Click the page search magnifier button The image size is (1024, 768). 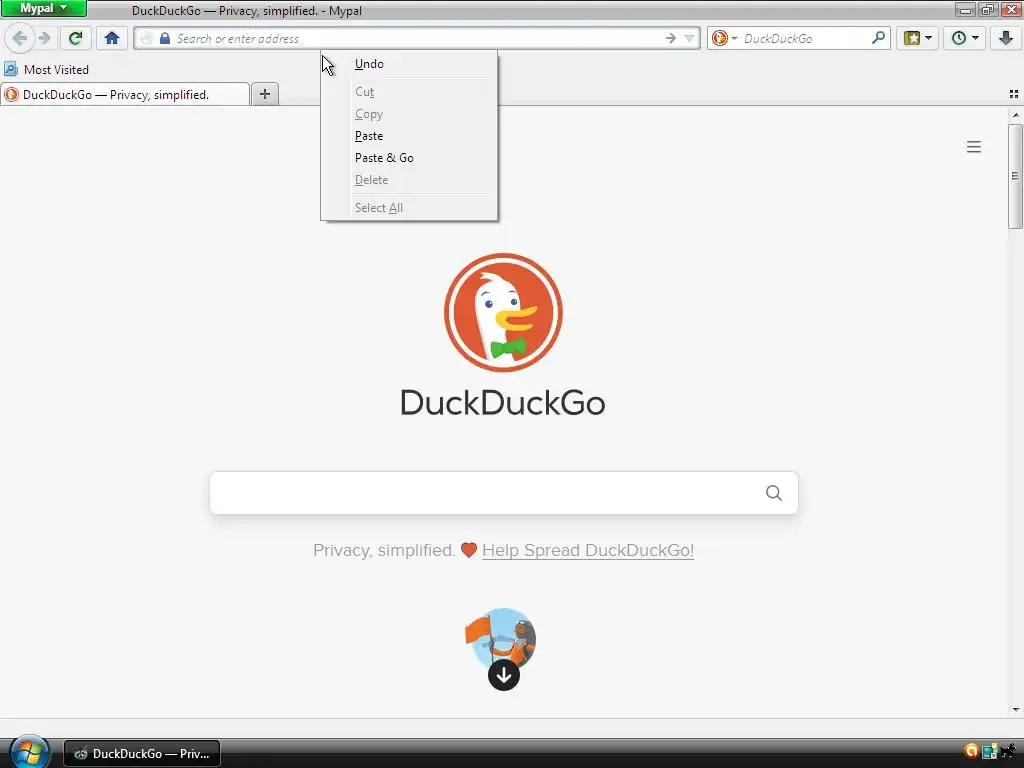(774, 493)
